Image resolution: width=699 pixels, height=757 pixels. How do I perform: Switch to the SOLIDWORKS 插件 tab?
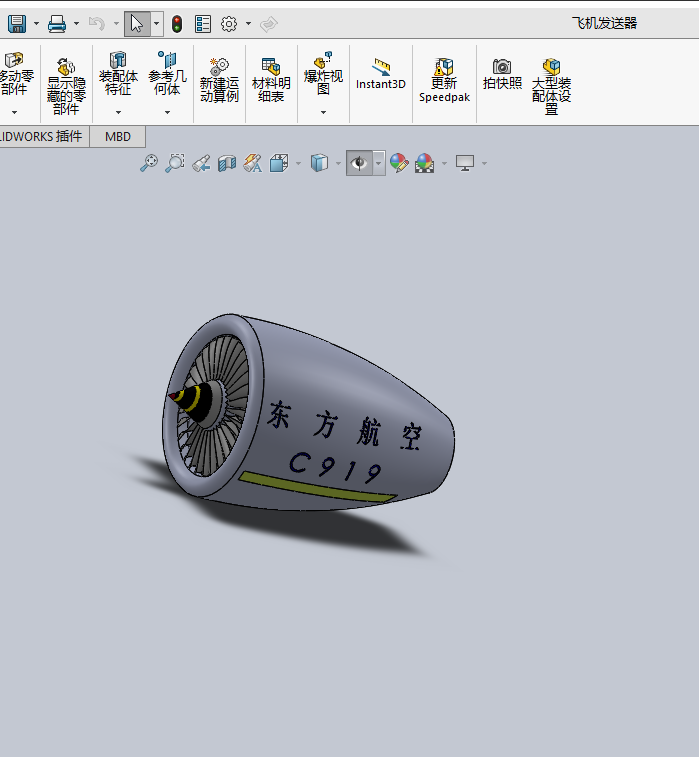(42, 137)
